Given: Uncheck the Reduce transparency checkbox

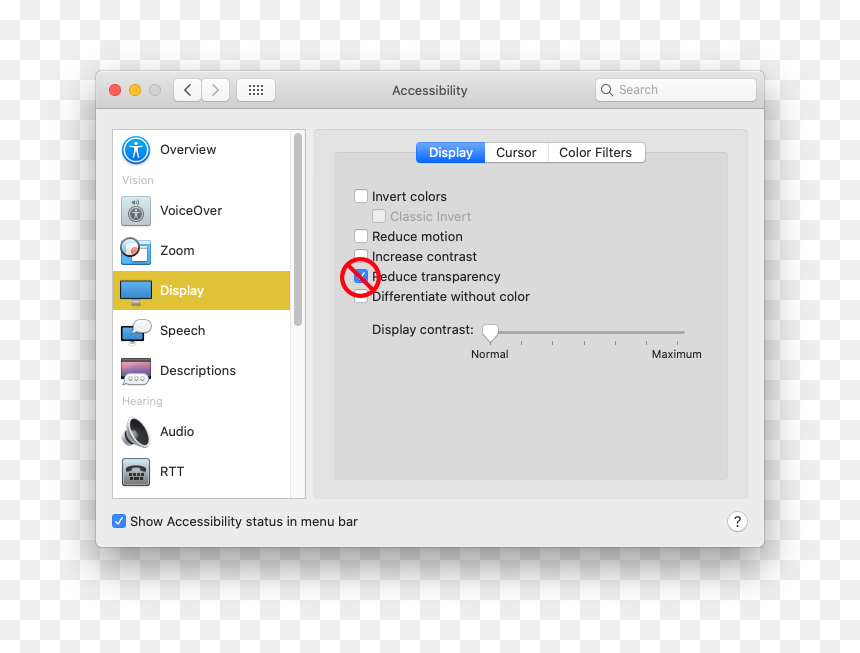Looking at the screenshot, I should [x=361, y=276].
